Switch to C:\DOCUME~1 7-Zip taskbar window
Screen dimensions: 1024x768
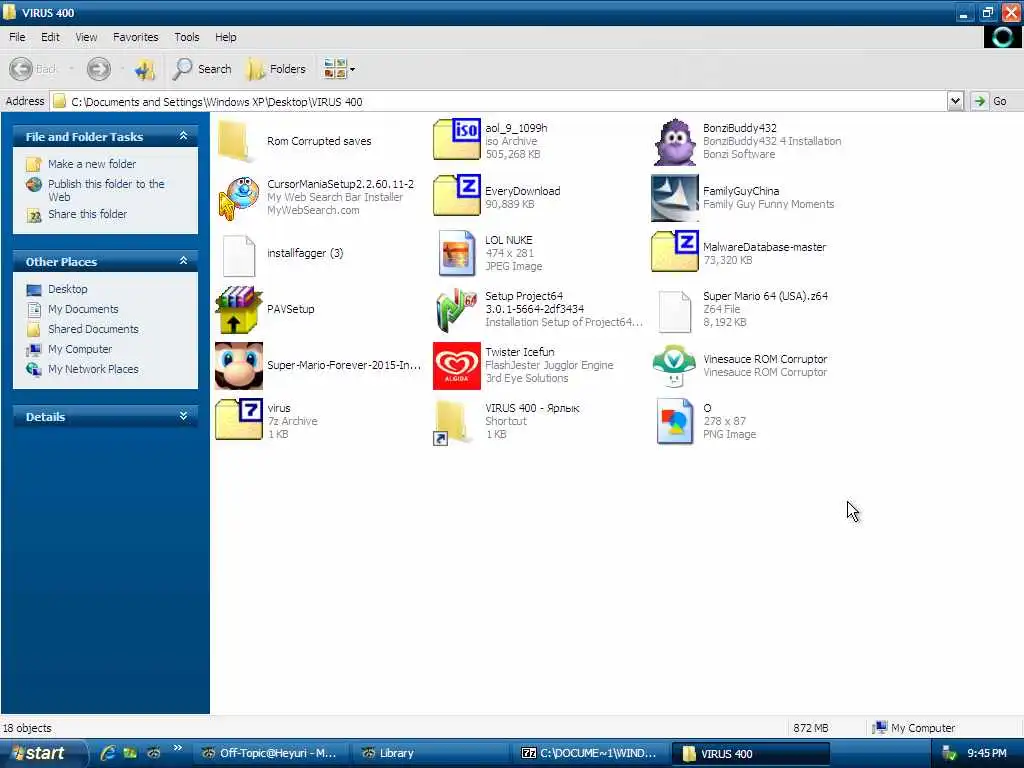(590, 754)
